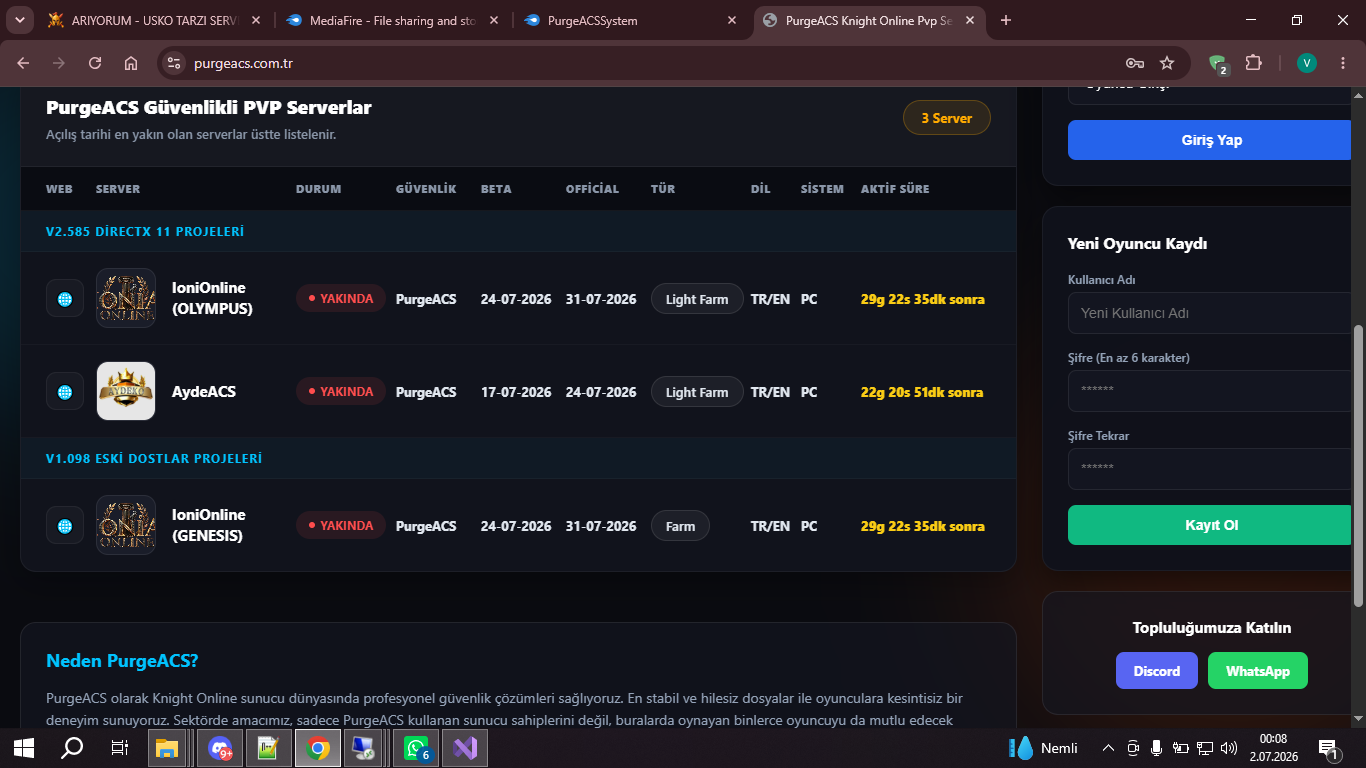Bookmark this page with the star icon
The height and width of the screenshot is (768, 1366).
1167,63
